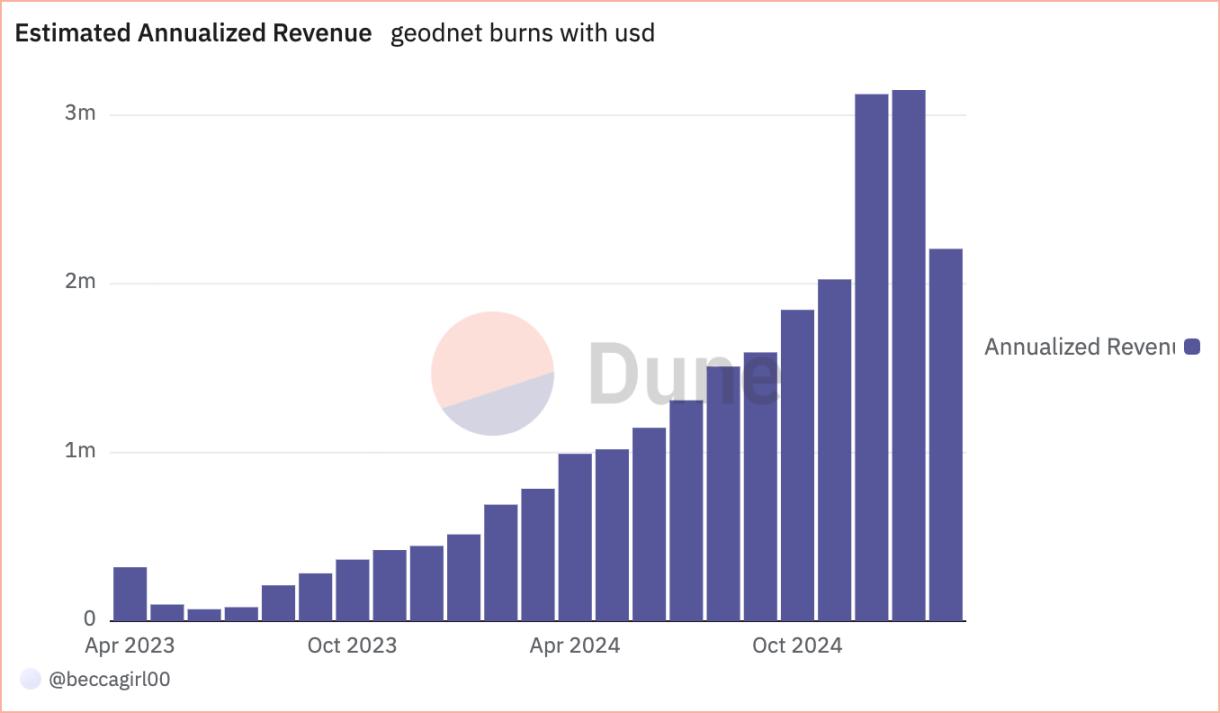The width and height of the screenshot is (1220, 713).
Task: Click the beccagirl00 author avatar icon
Action: point(31,680)
